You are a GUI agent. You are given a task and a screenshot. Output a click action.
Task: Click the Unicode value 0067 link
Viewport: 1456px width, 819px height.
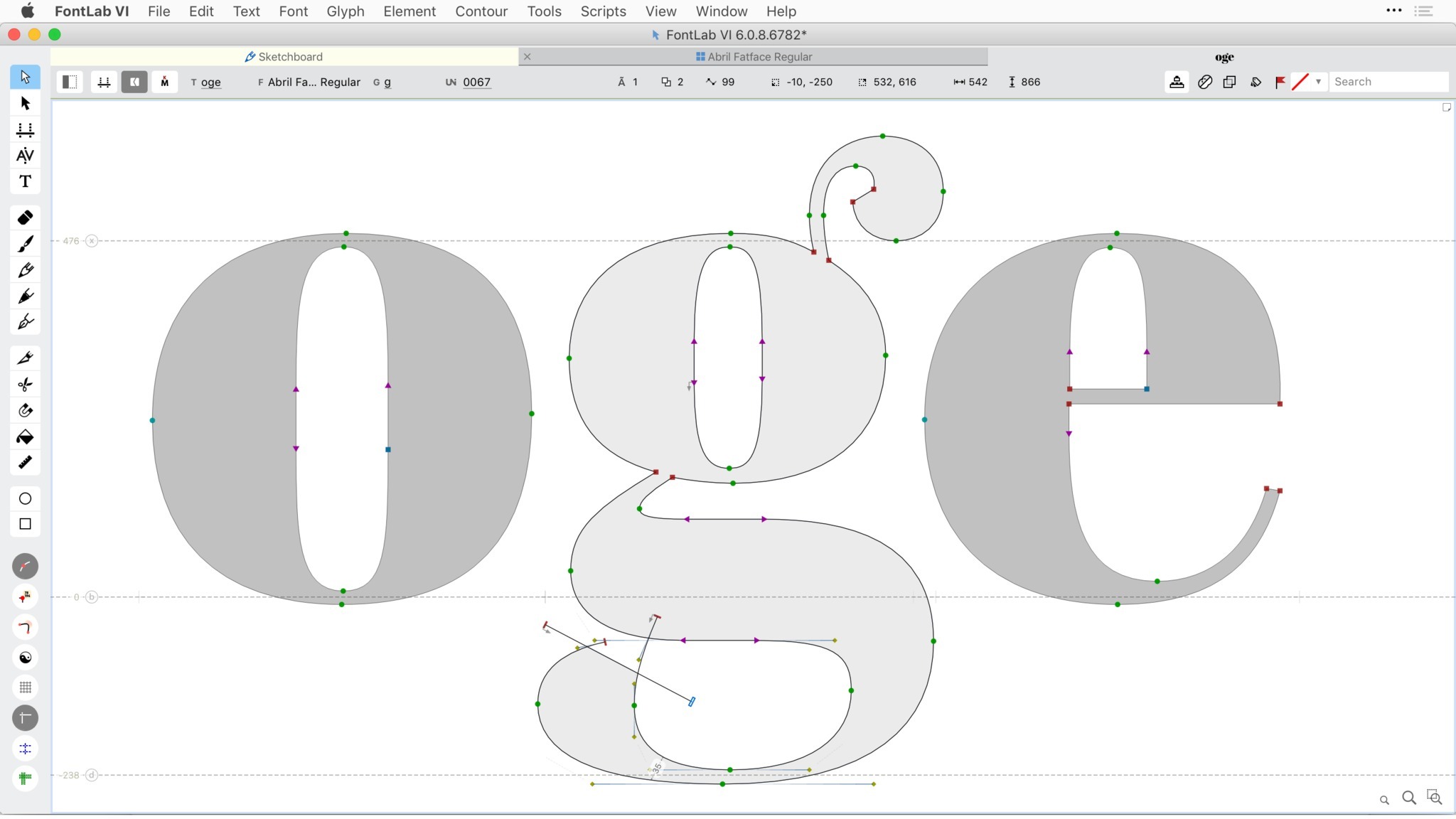click(x=476, y=82)
